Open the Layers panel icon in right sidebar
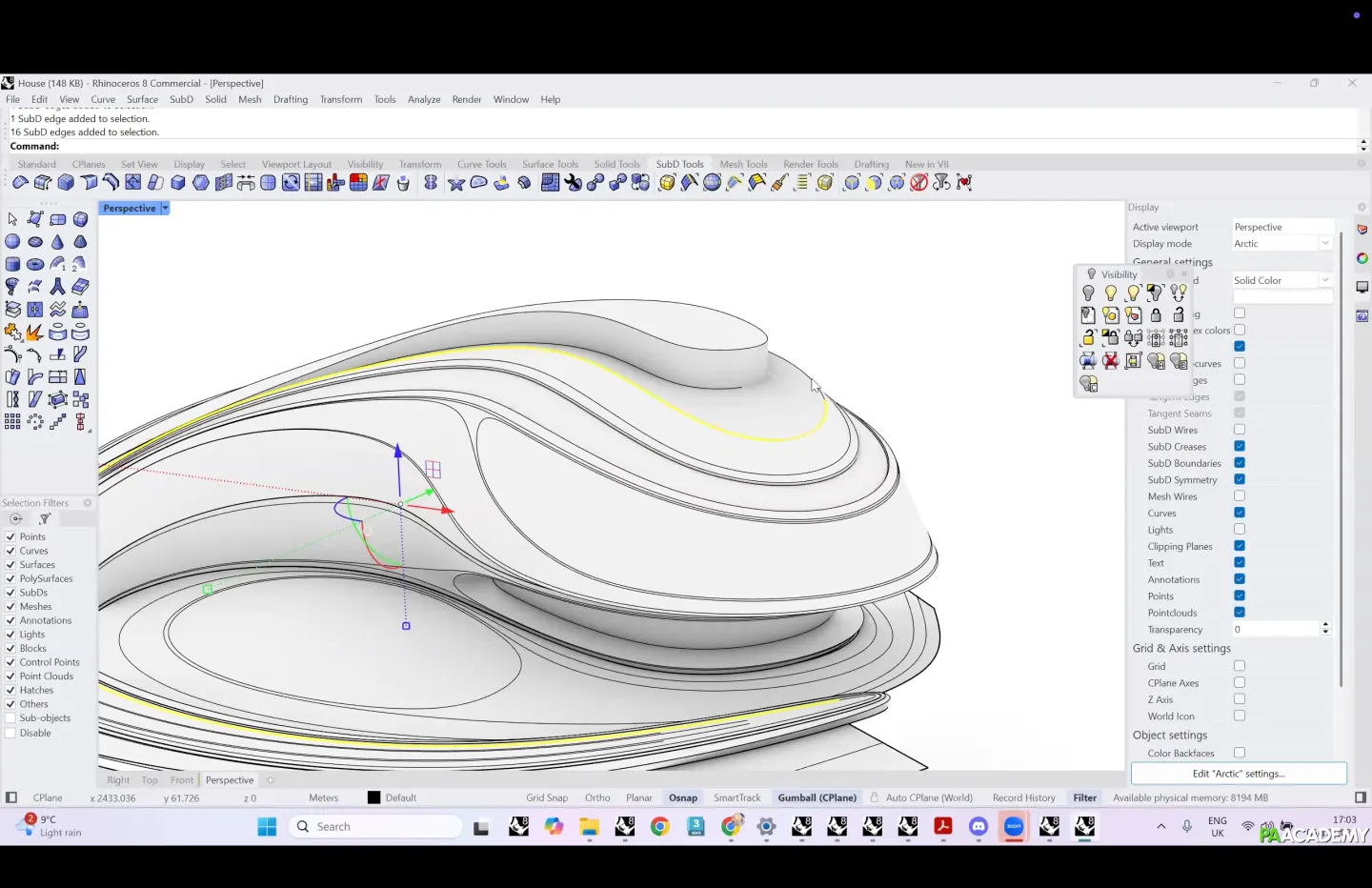 [x=1362, y=230]
